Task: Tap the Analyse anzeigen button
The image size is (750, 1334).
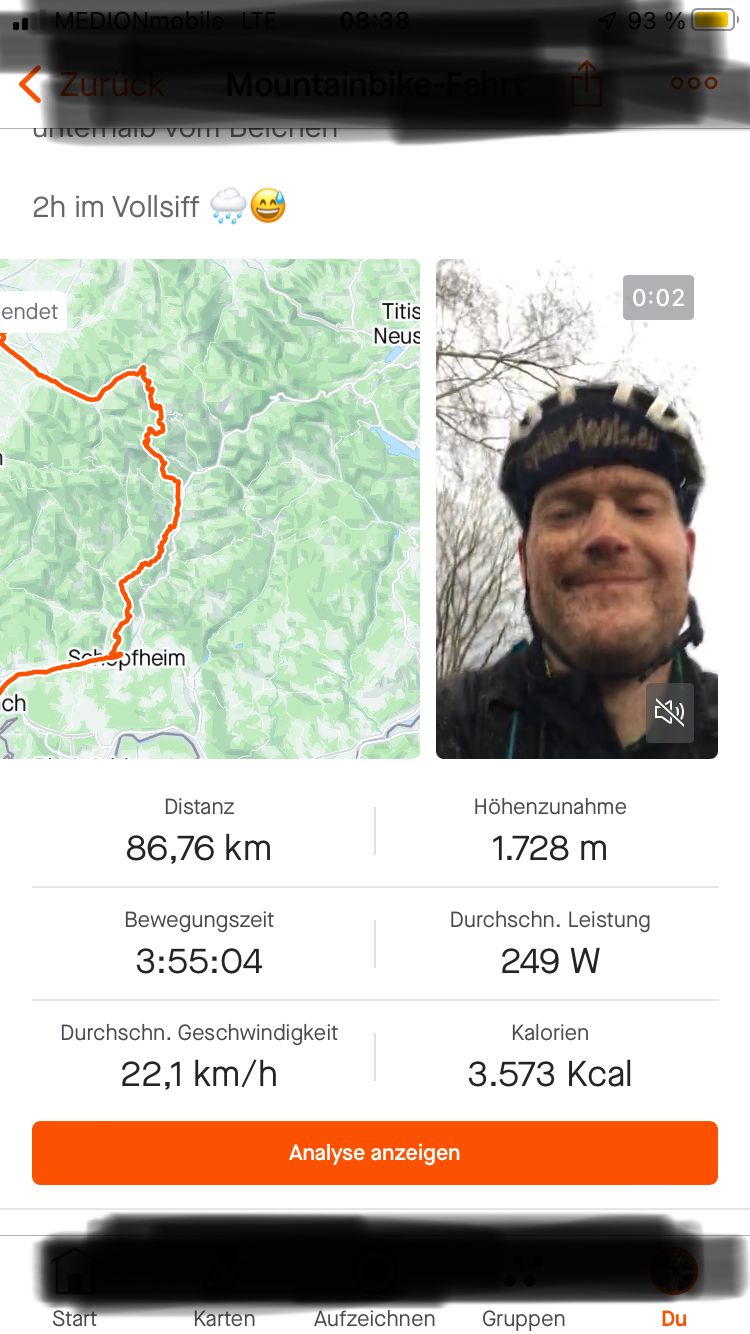Action: (375, 1153)
